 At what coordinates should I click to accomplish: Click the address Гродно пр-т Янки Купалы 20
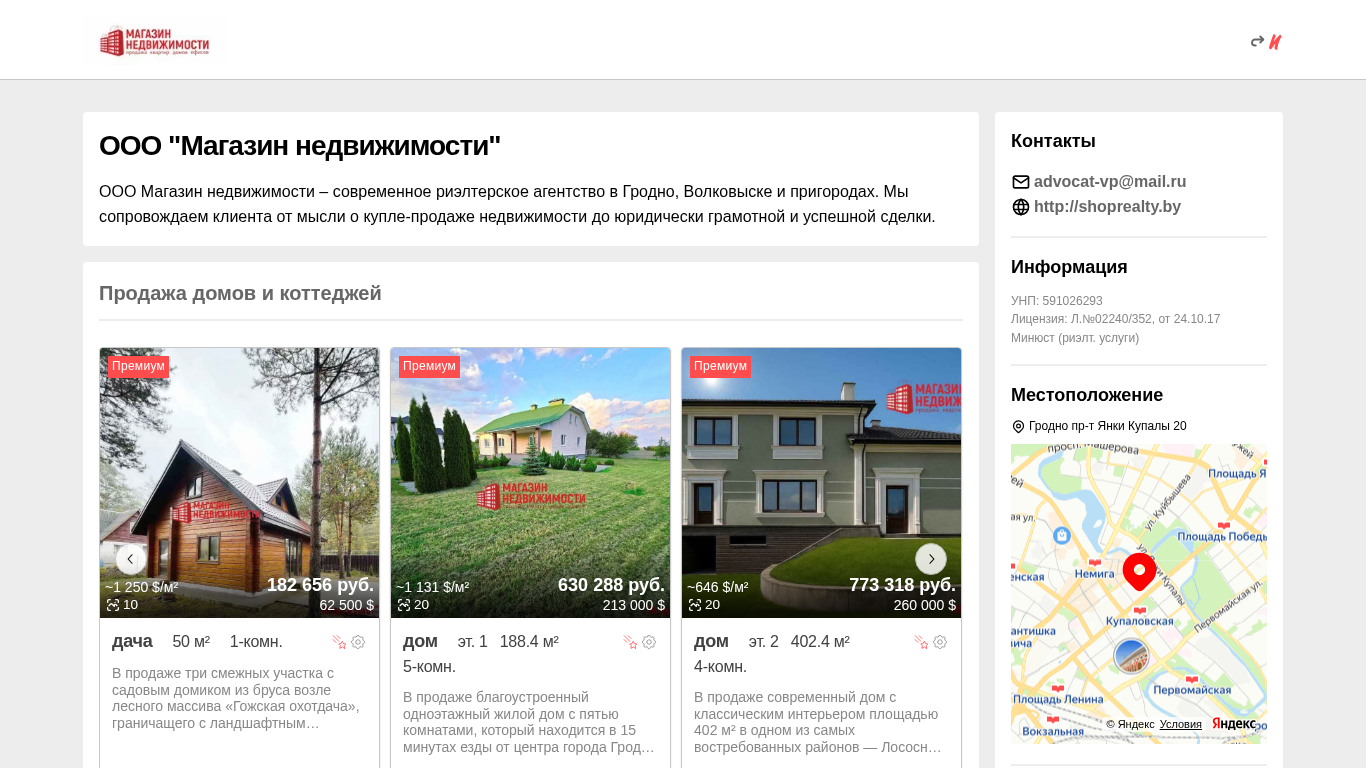point(1108,426)
